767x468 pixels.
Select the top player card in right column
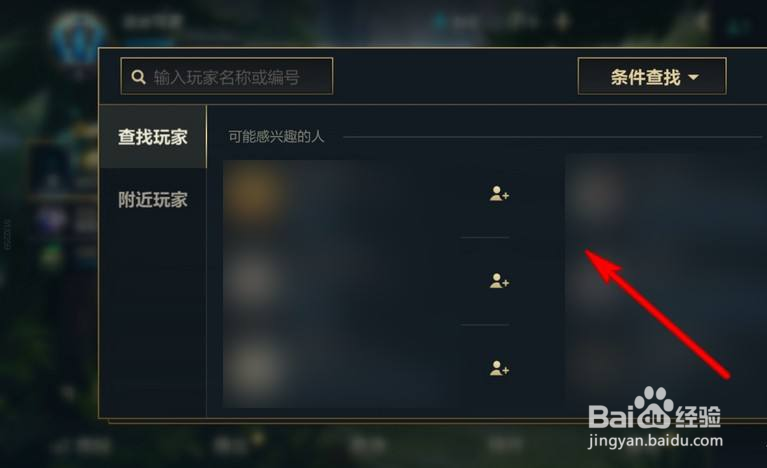pos(665,193)
